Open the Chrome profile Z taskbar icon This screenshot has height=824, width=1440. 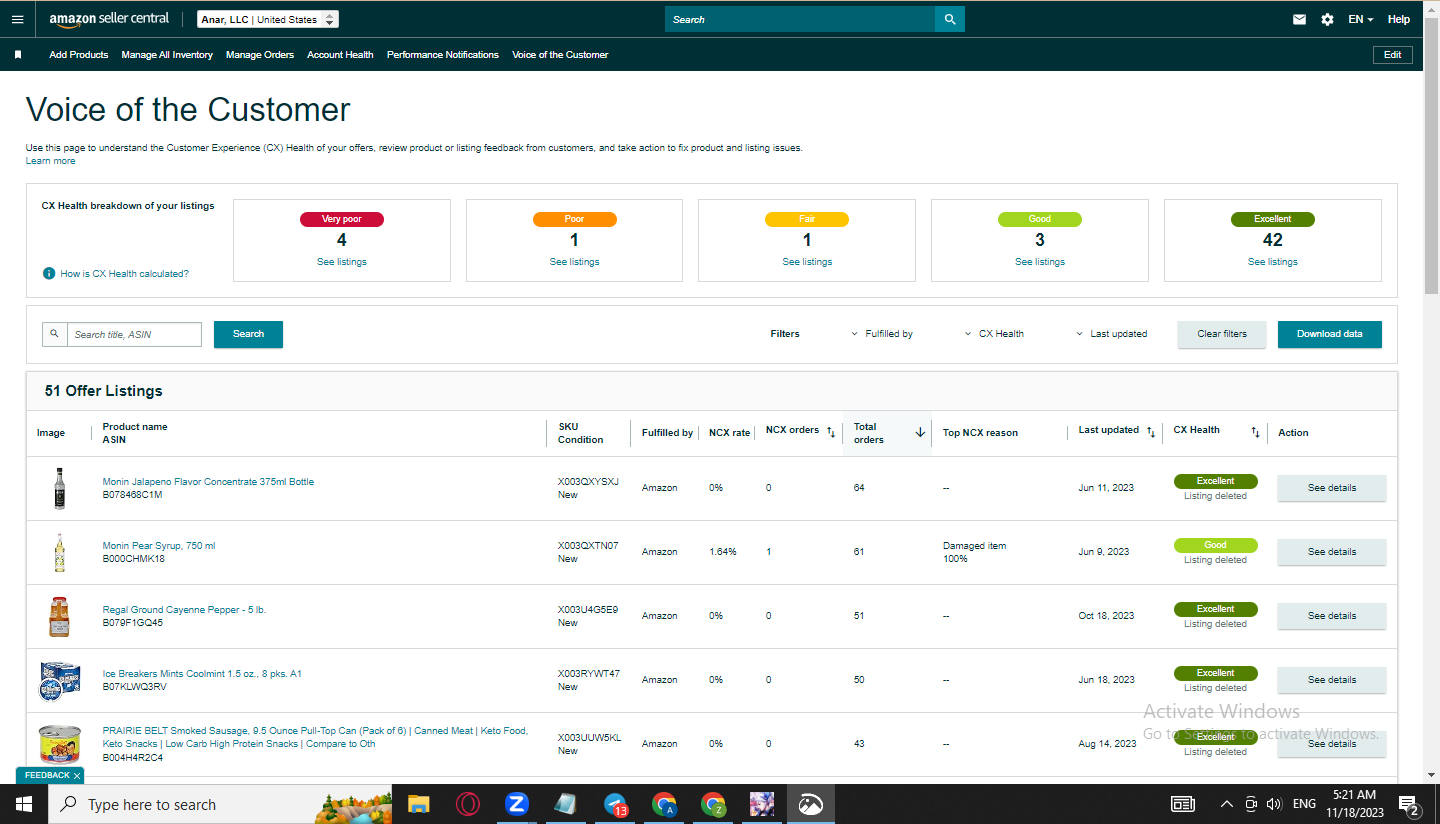click(x=713, y=804)
